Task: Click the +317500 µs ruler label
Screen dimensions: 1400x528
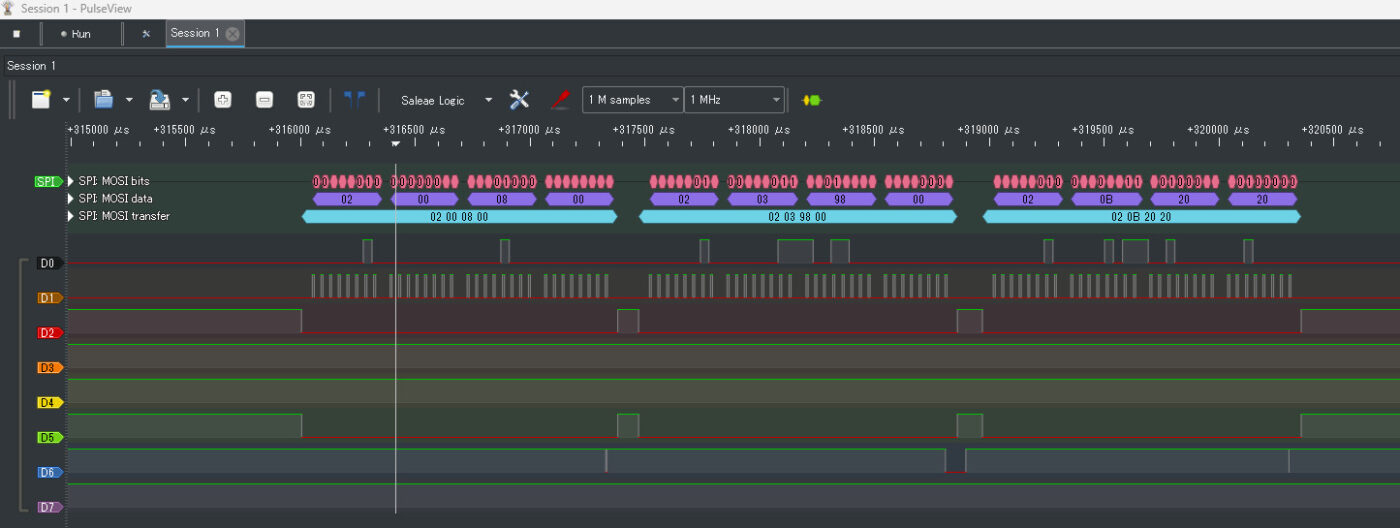Action: (x=644, y=130)
